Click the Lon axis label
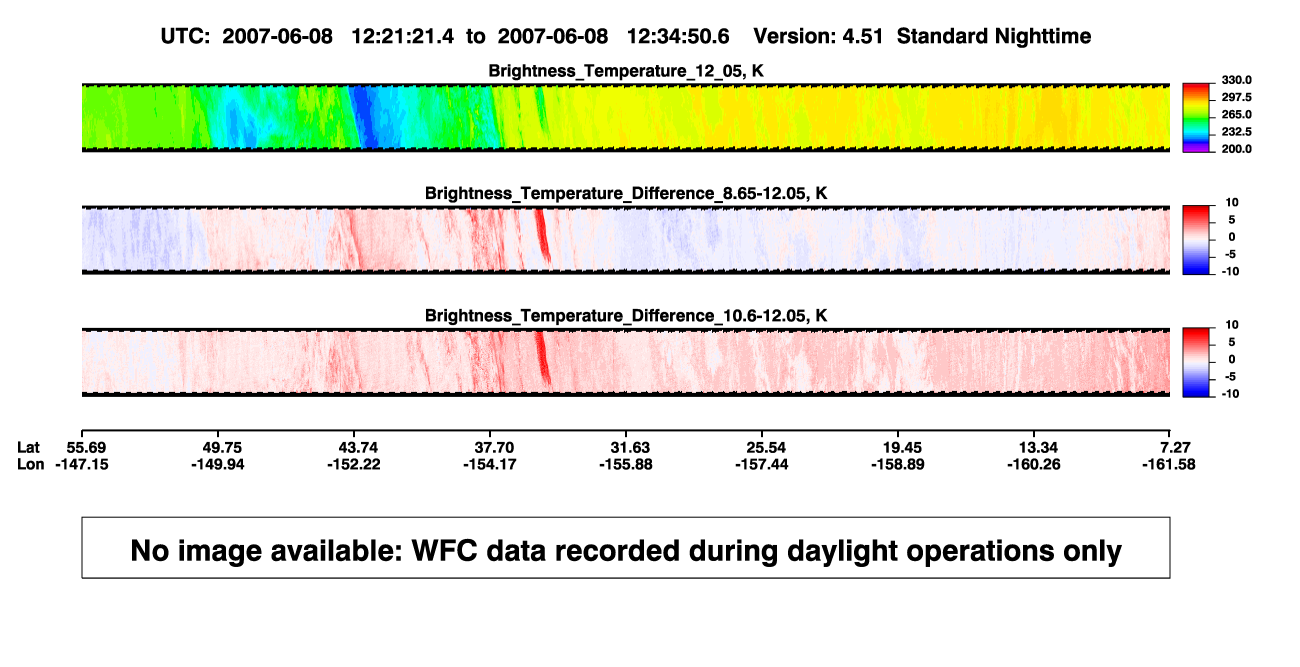The height and width of the screenshot is (667, 1300). pos(31,464)
